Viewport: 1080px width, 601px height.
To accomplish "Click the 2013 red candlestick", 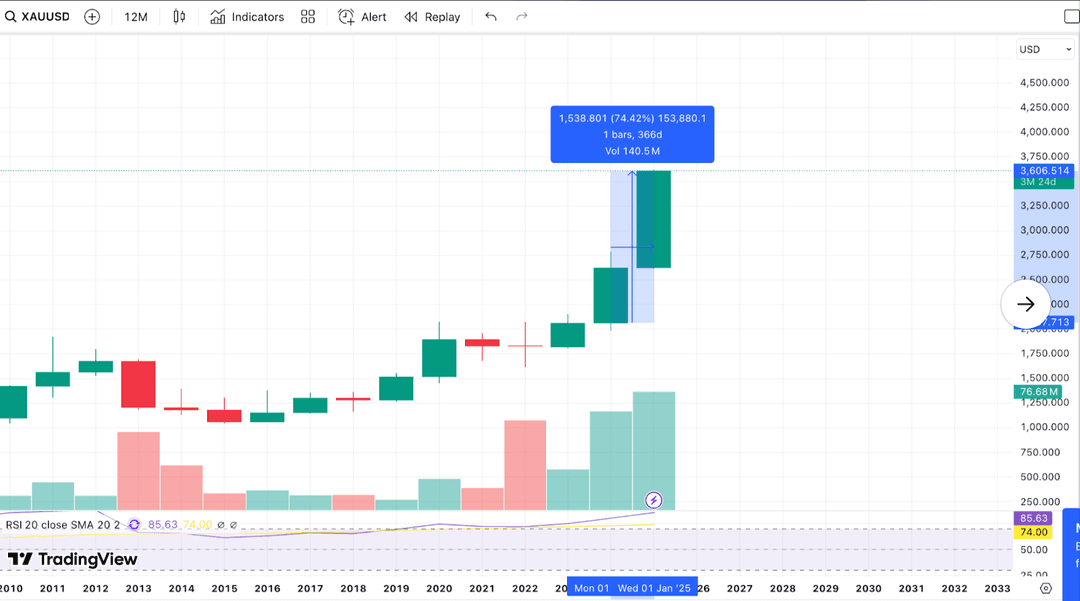I will (138, 384).
